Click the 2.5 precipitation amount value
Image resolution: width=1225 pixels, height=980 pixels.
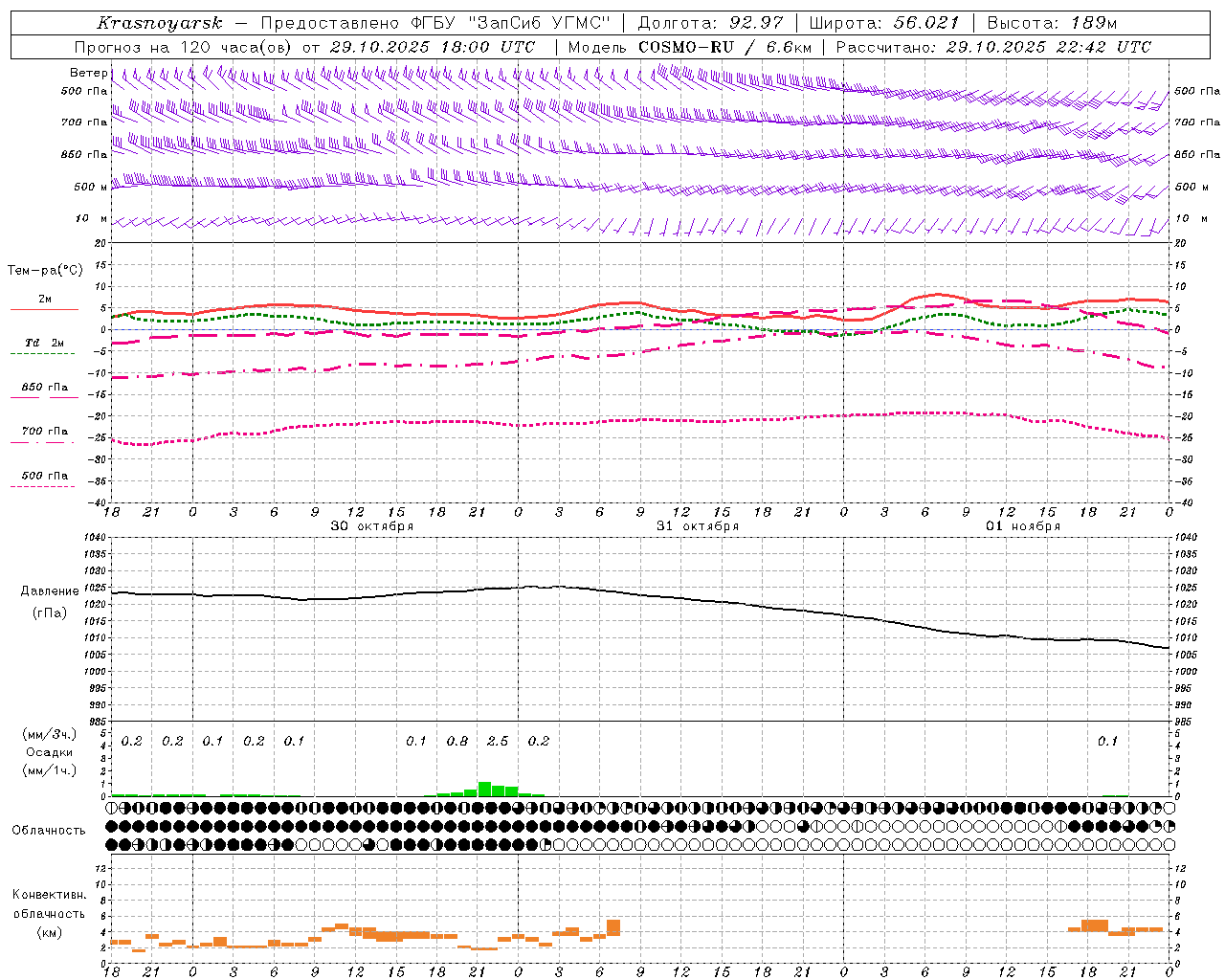[498, 742]
